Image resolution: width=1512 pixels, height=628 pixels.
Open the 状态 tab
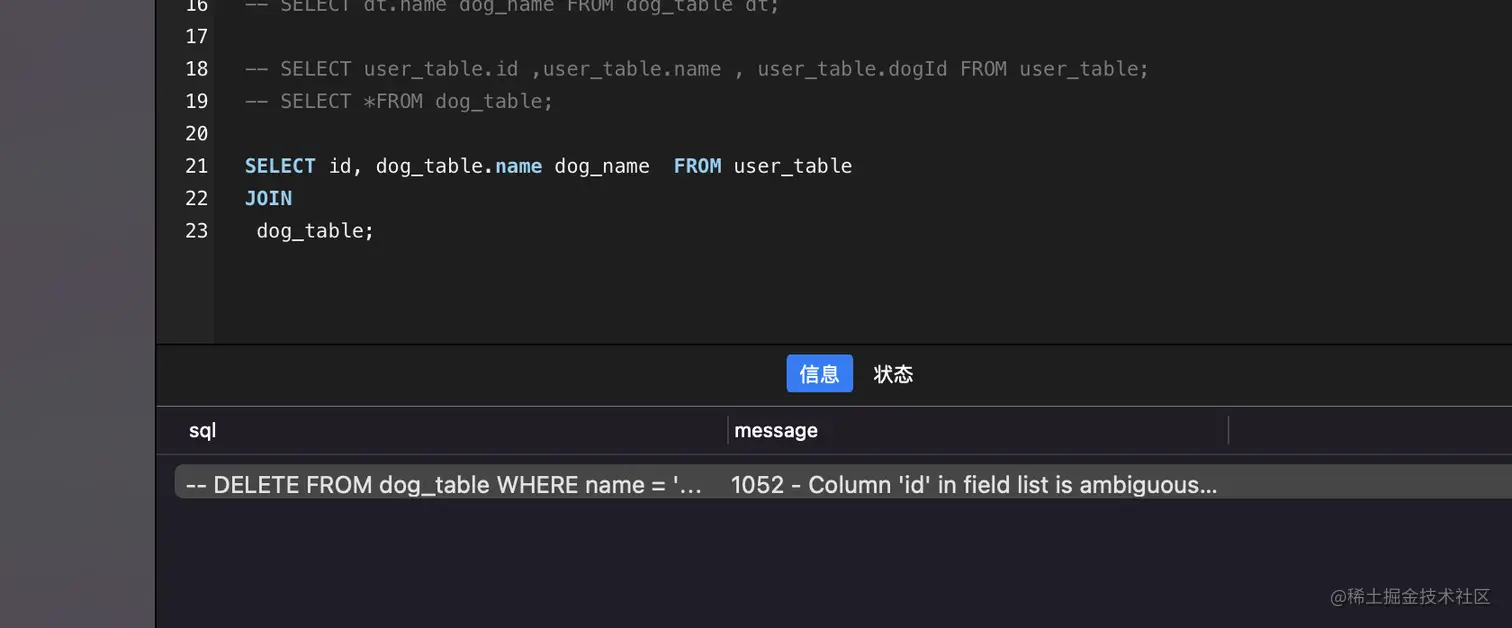(893, 373)
